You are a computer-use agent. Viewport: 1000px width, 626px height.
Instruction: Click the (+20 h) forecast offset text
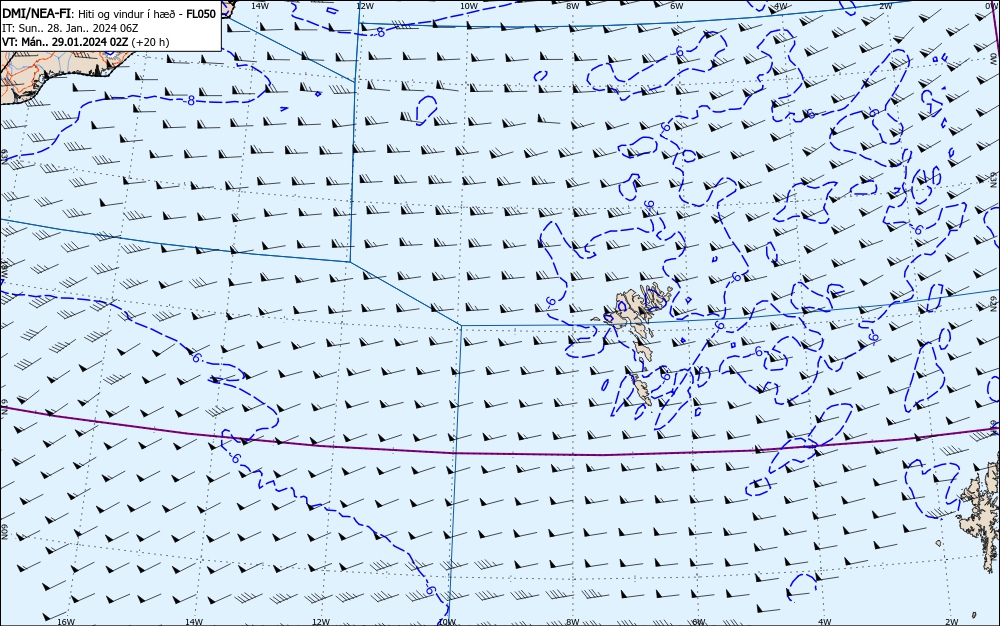150,42
